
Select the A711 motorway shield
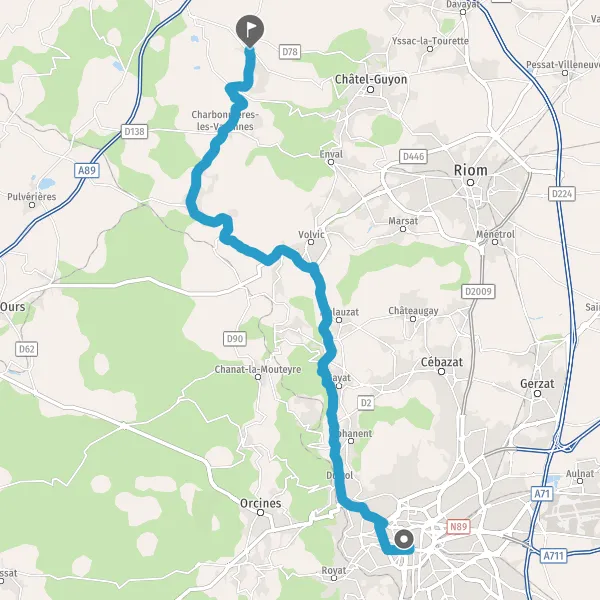click(553, 554)
